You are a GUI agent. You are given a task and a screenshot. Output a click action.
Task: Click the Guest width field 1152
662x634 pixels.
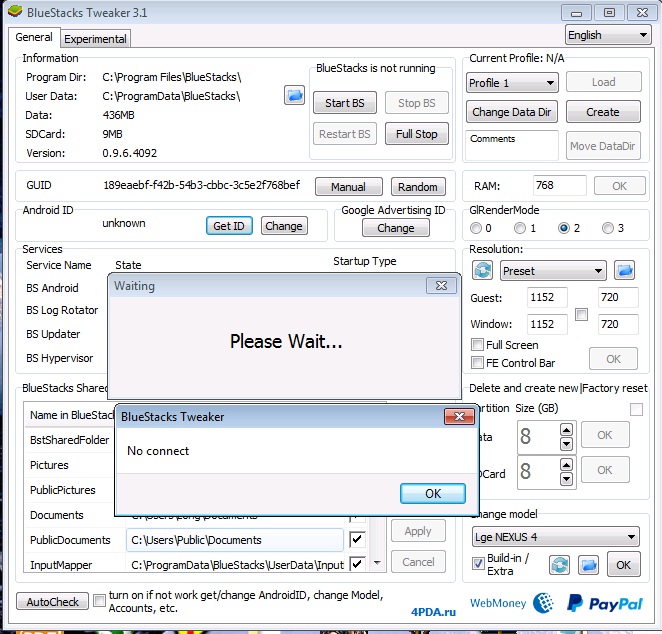[x=547, y=297]
